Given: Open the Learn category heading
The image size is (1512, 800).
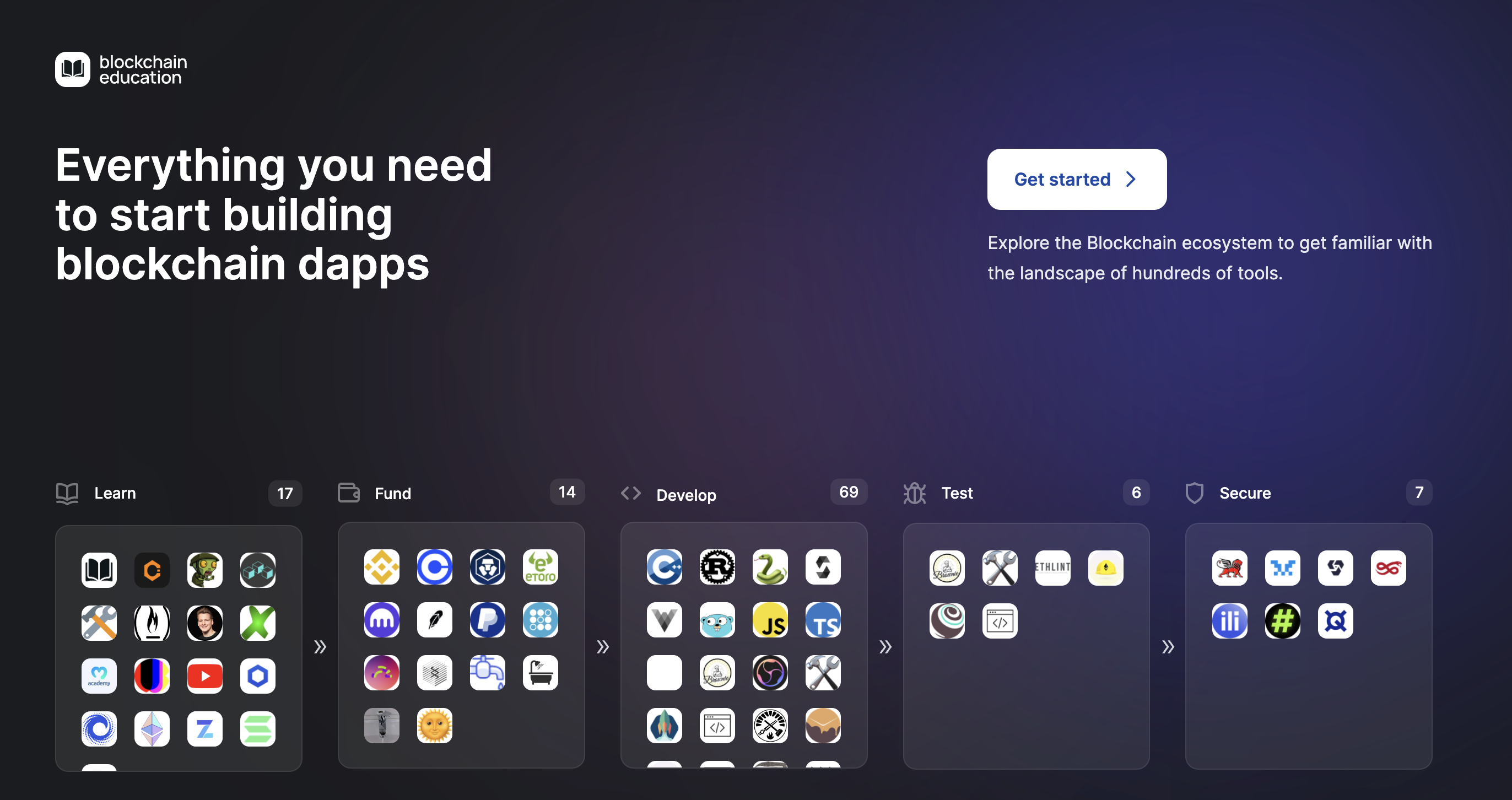Looking at the screenshot, I should (x=115, y=493).
